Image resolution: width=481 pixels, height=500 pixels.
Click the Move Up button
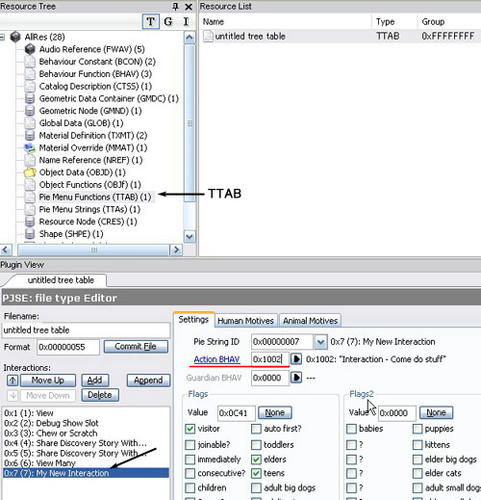pos(48,380)
